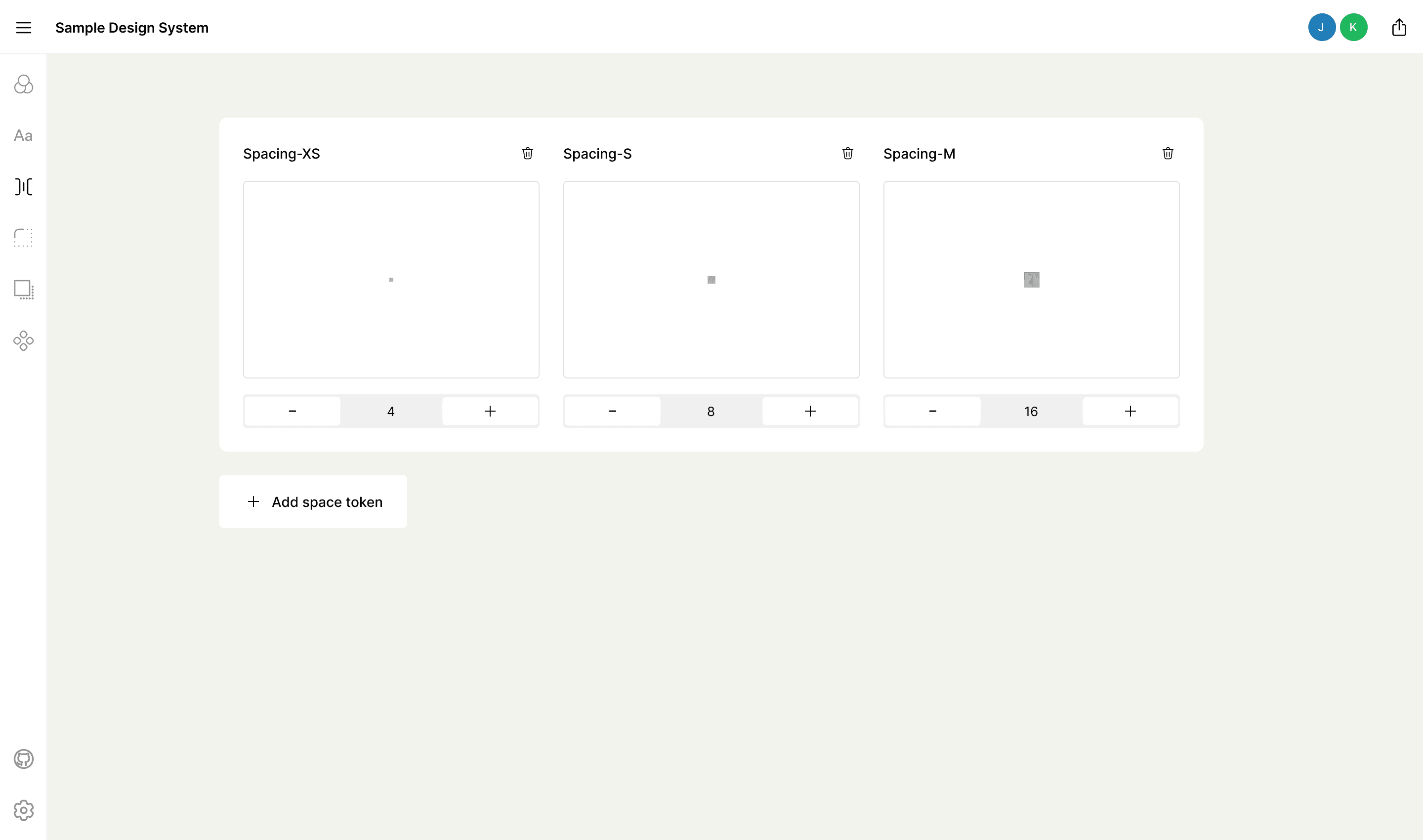
Task: Decrease the Spacing-S value
Action: [612, 412]
